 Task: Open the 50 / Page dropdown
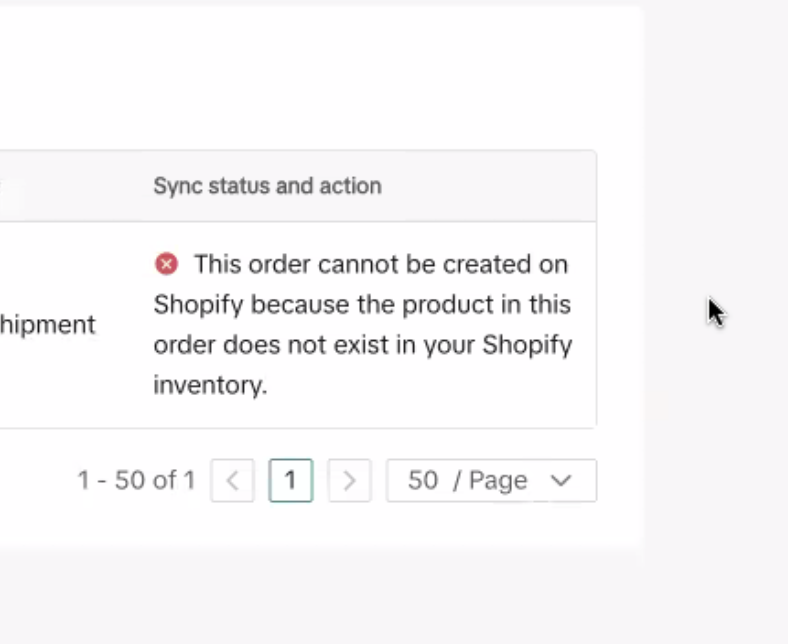pos(491,481)
